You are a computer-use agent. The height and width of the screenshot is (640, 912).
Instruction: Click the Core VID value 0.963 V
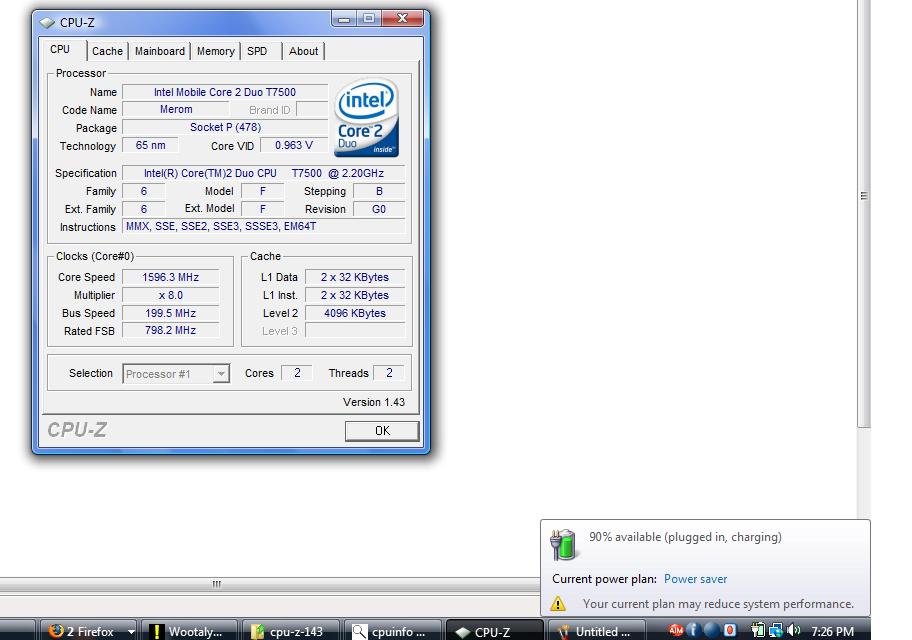point(294,145)
